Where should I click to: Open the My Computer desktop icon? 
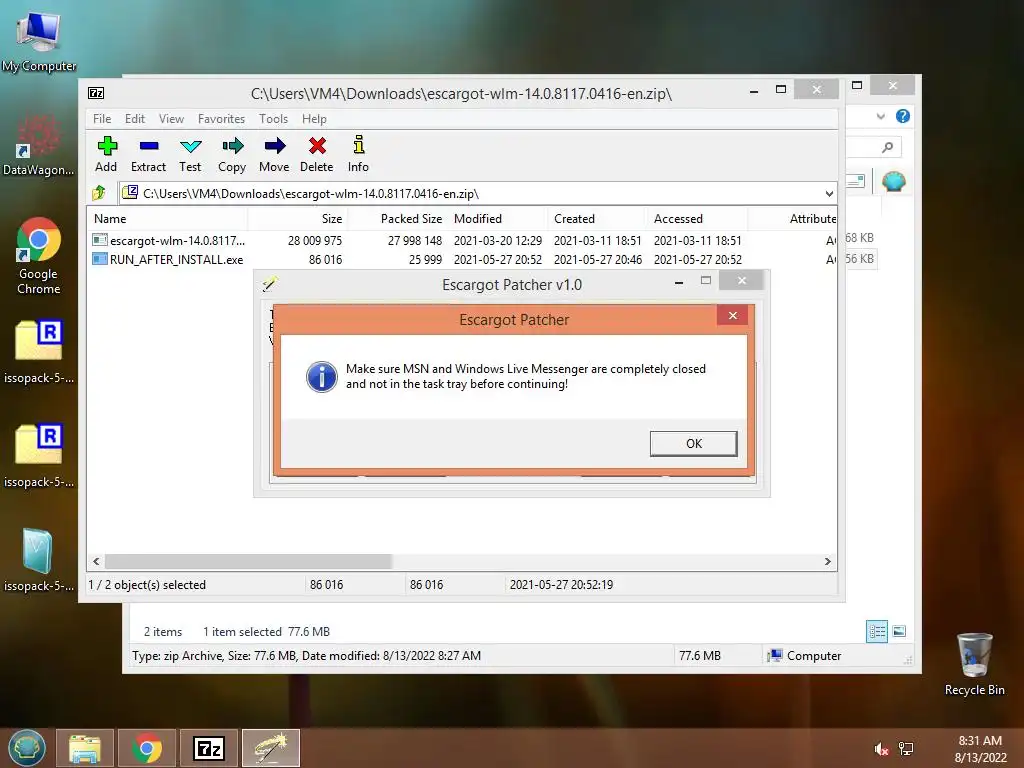39,40
